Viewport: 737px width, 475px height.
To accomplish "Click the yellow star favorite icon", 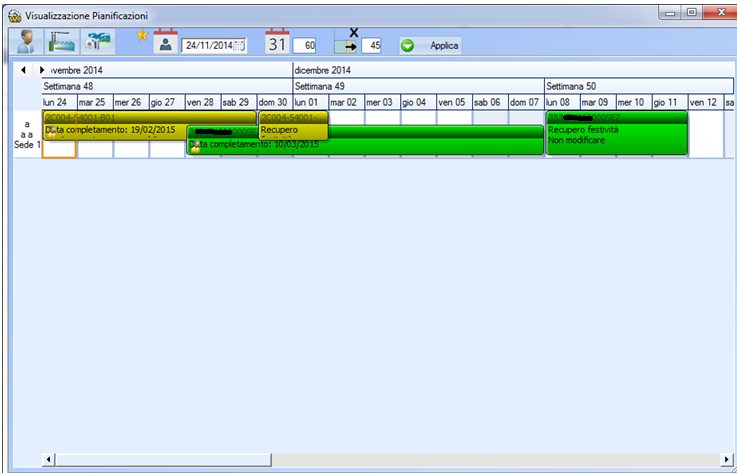I will click(142, 35).
